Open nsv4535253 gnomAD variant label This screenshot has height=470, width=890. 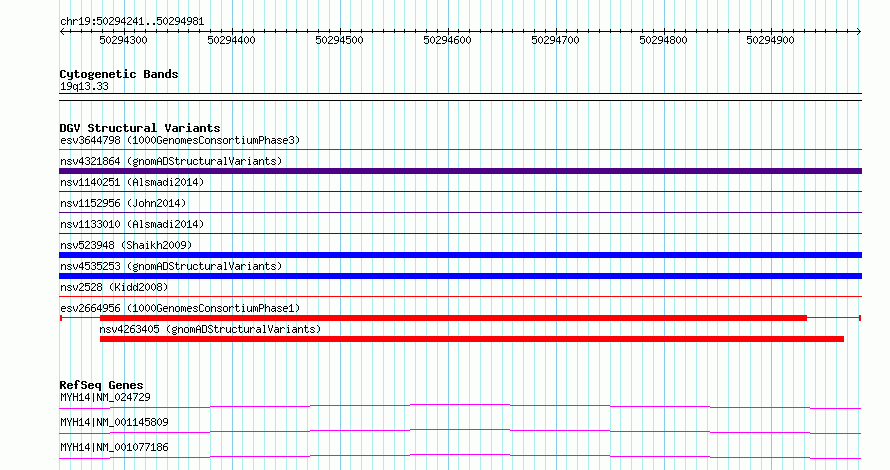171,266
